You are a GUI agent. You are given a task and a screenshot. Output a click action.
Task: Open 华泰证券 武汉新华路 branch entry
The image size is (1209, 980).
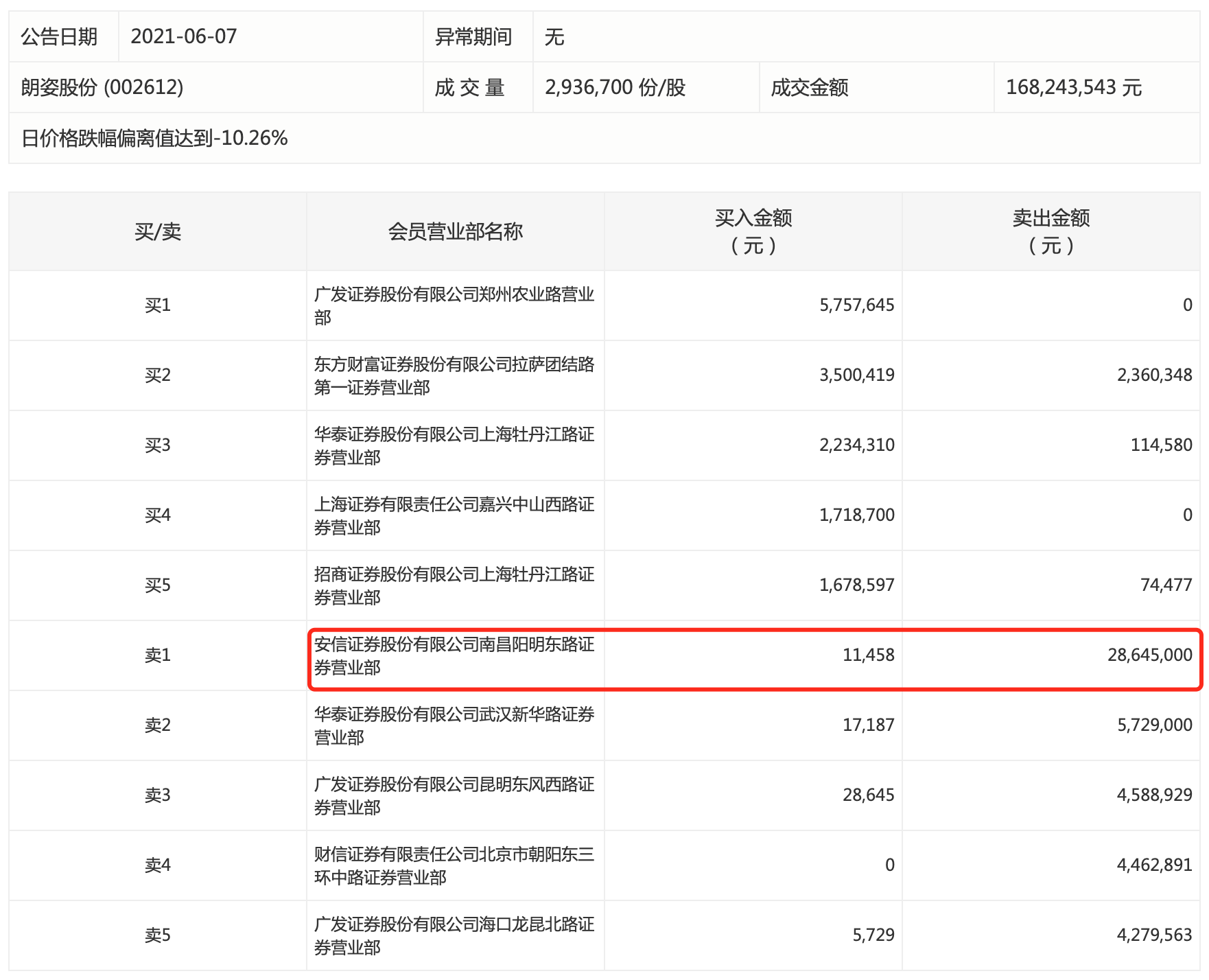coord(454,725)
